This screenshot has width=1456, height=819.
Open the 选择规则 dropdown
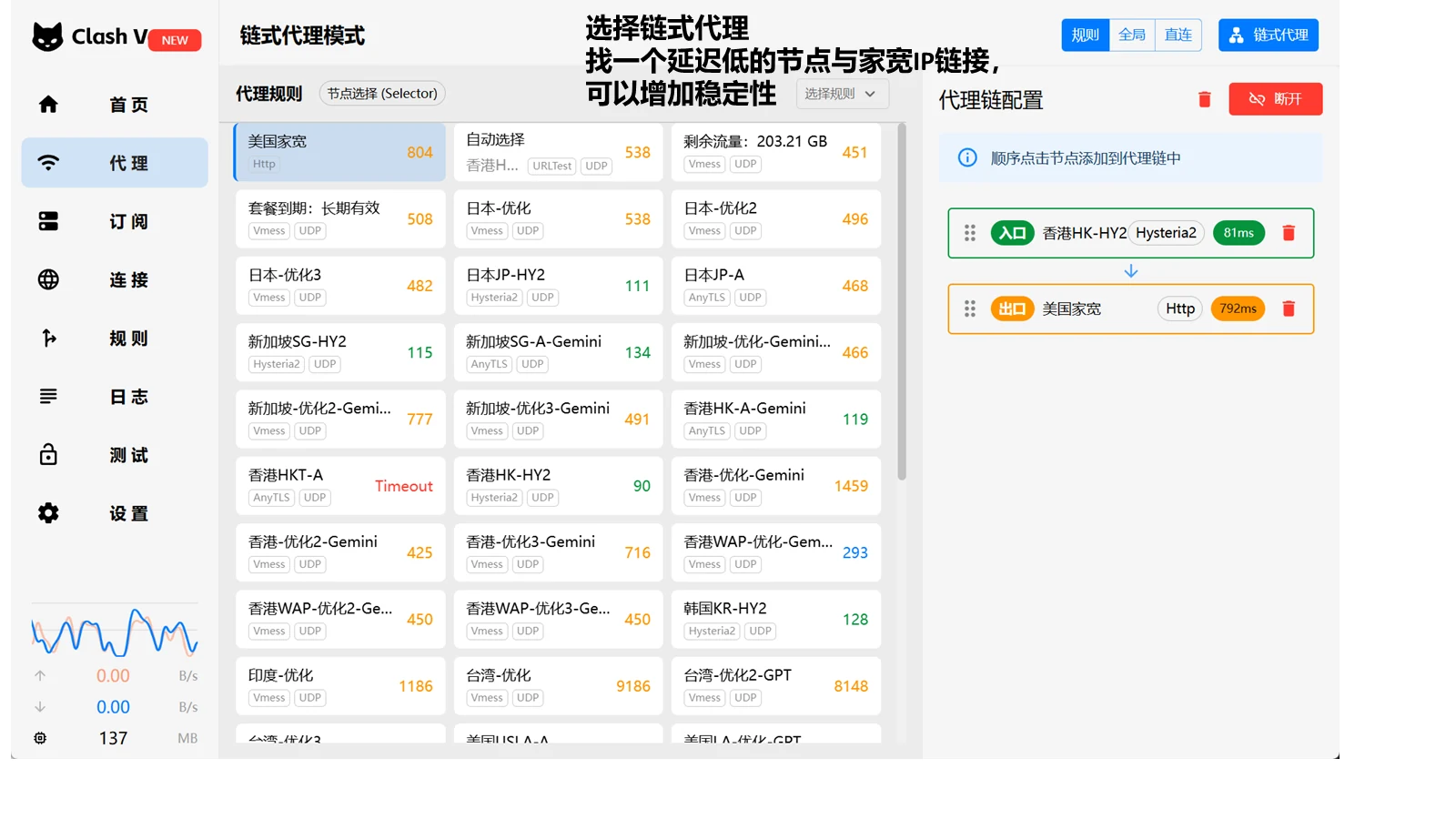[x=842, y=94]
